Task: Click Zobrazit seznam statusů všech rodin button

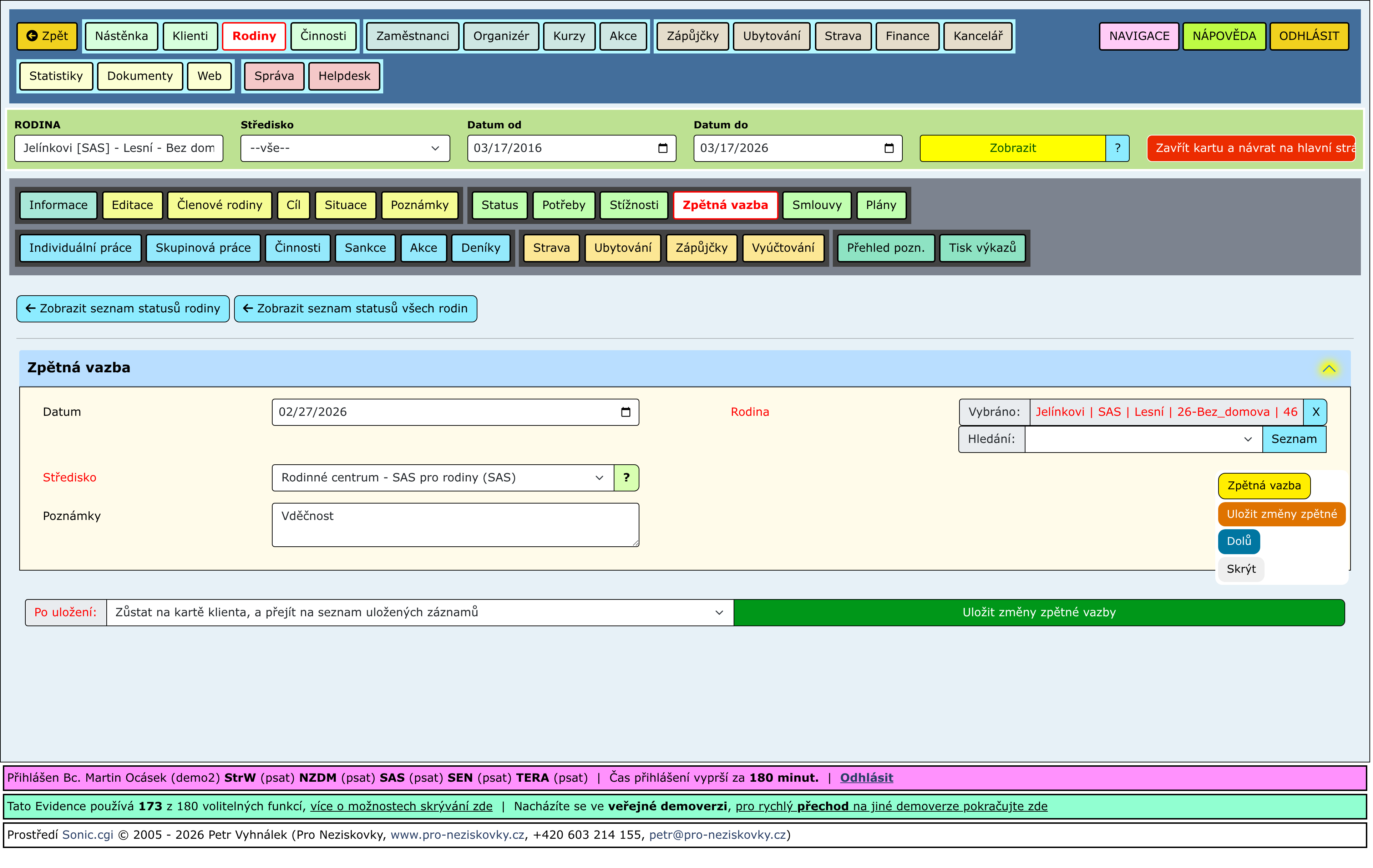Action: tap(356, 309)
